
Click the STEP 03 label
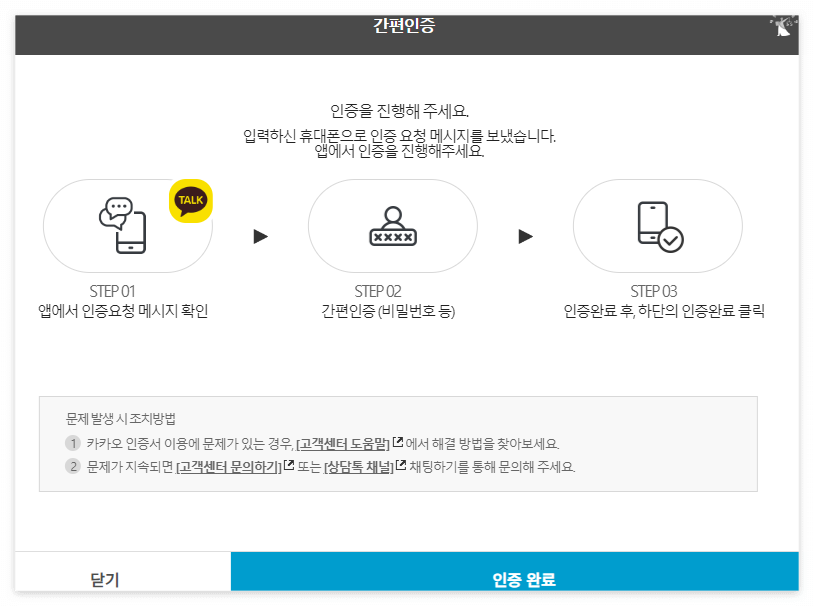tap(654, 291)
